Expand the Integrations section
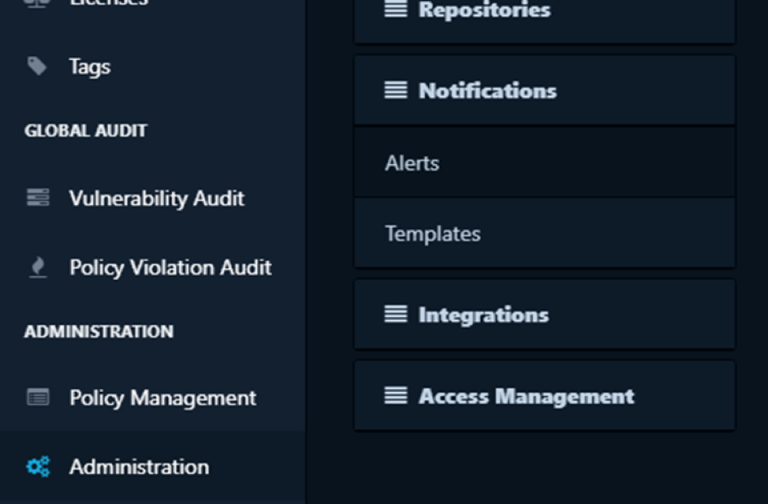 [545, 314]
